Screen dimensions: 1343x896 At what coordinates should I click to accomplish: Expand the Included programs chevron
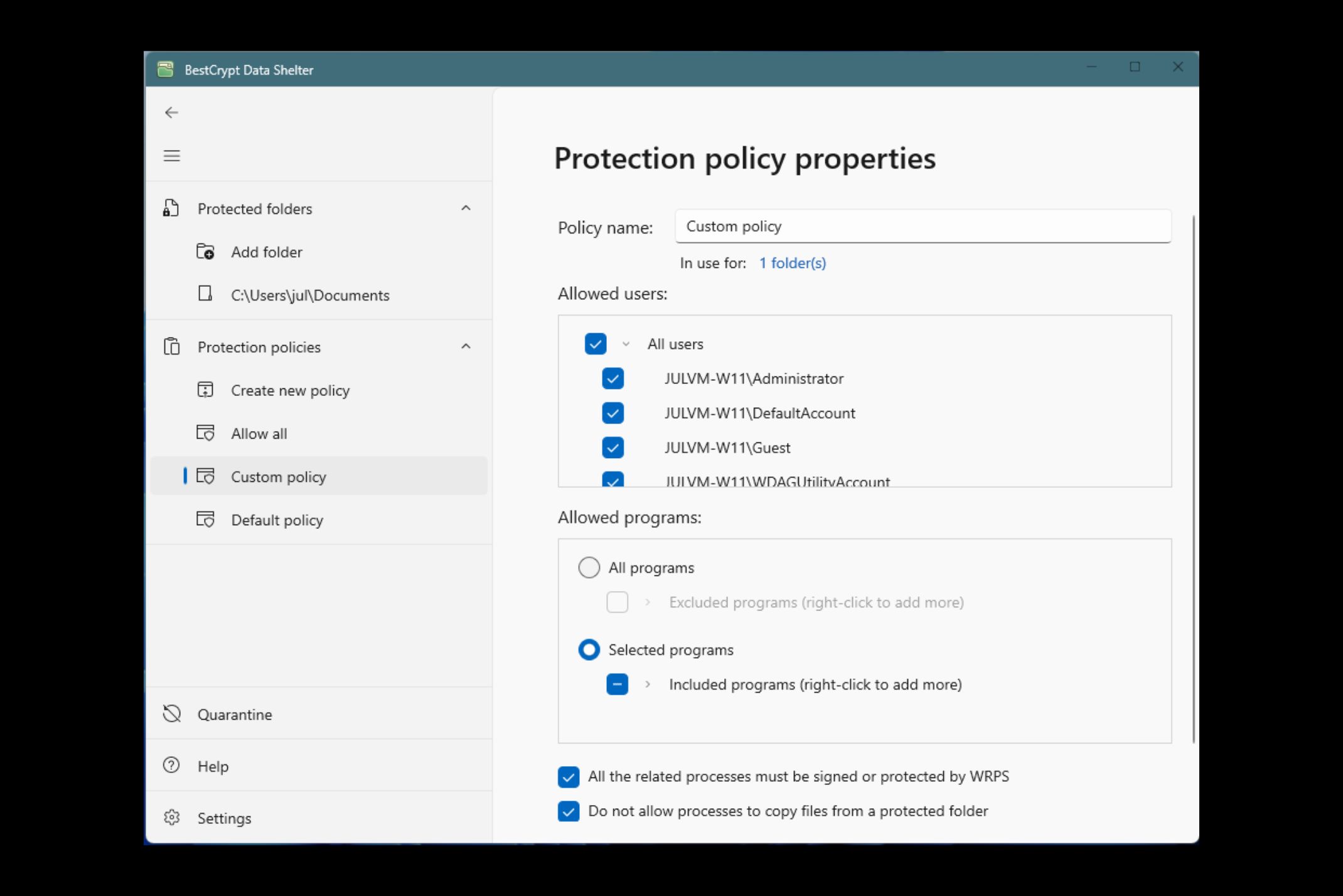click(x=648, y=685)
